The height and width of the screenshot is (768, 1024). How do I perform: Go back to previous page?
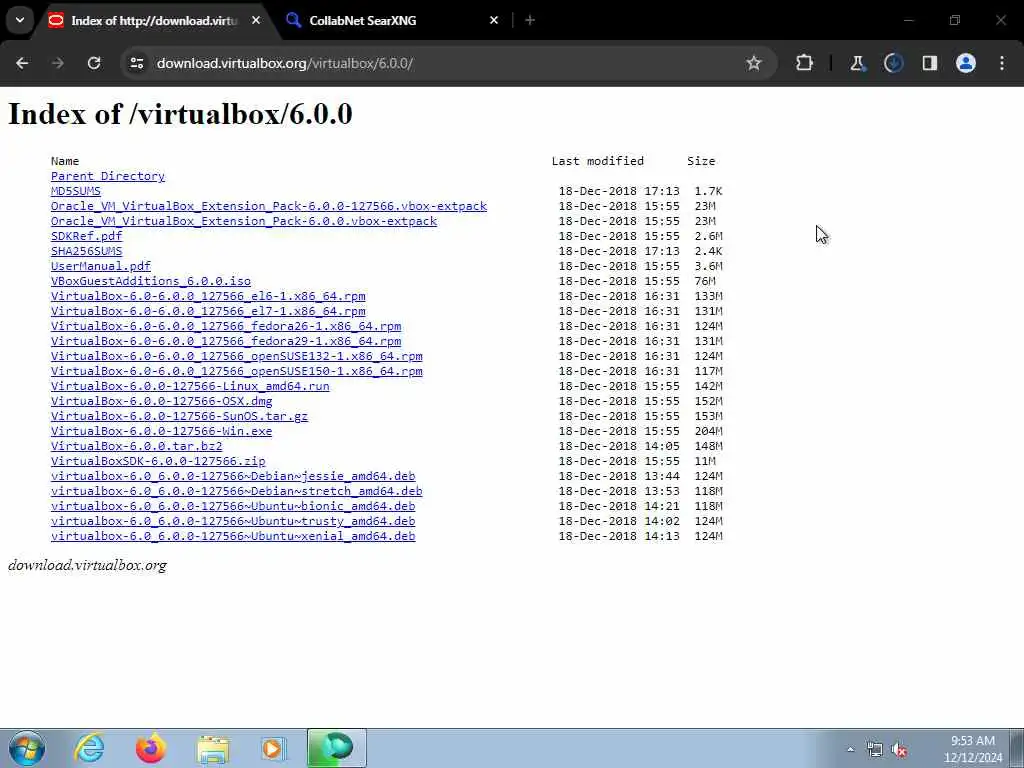coord(22,63)
